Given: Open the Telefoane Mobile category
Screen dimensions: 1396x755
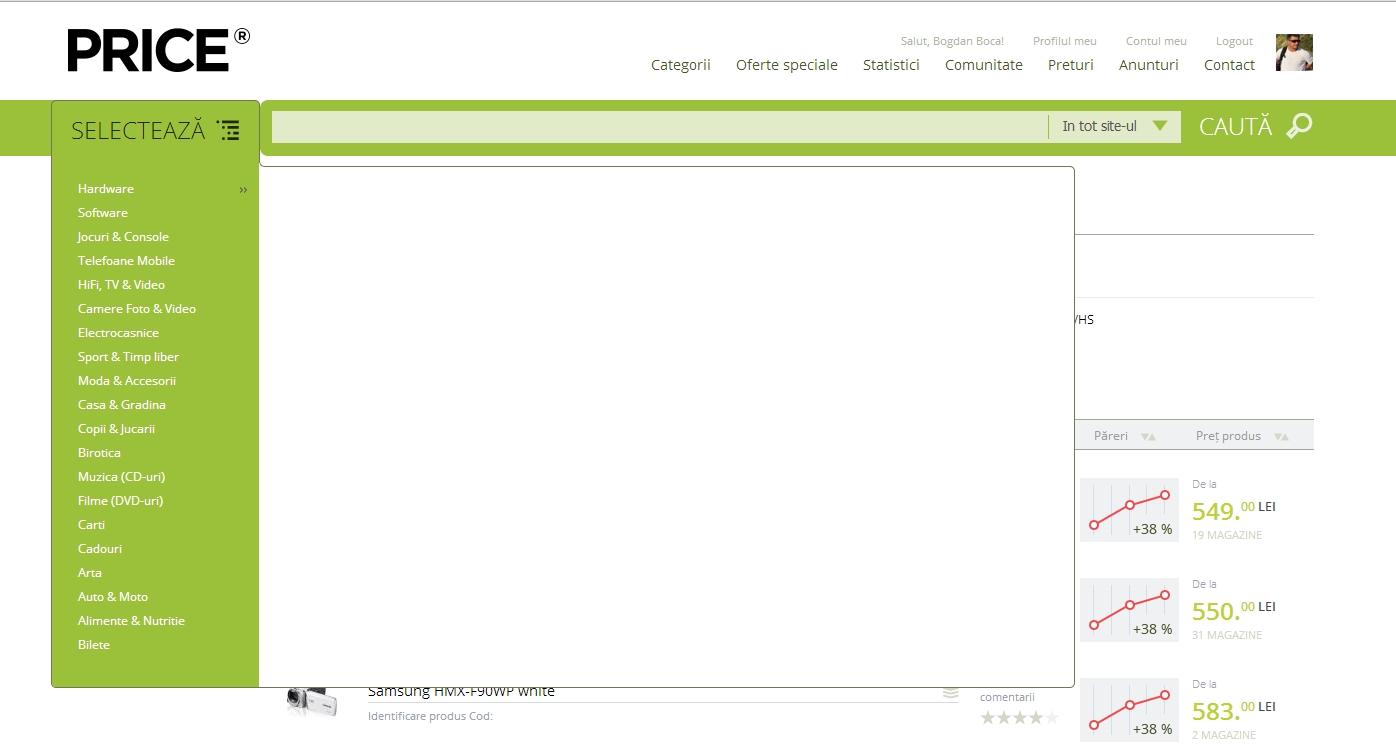Looking at the screenshot, I should coord(126,261).
